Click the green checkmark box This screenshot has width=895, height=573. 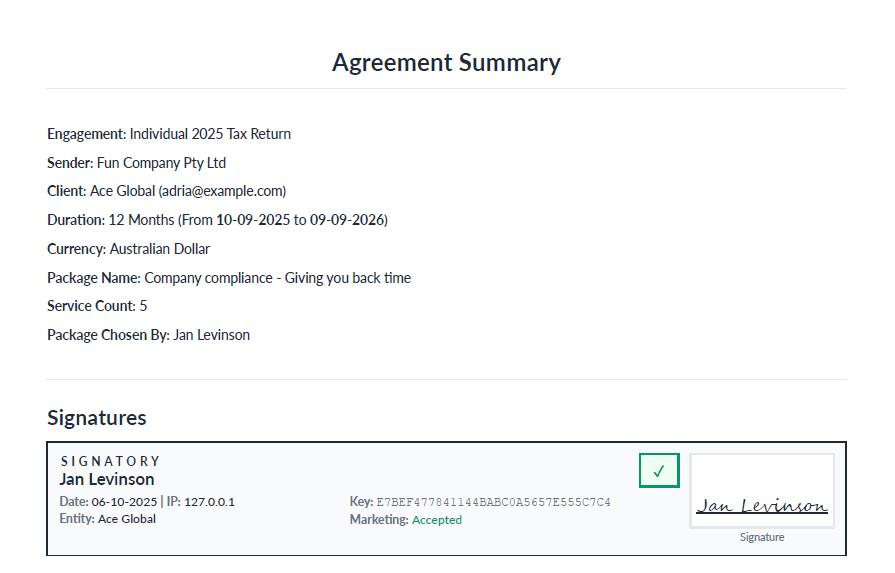point(659,471)
